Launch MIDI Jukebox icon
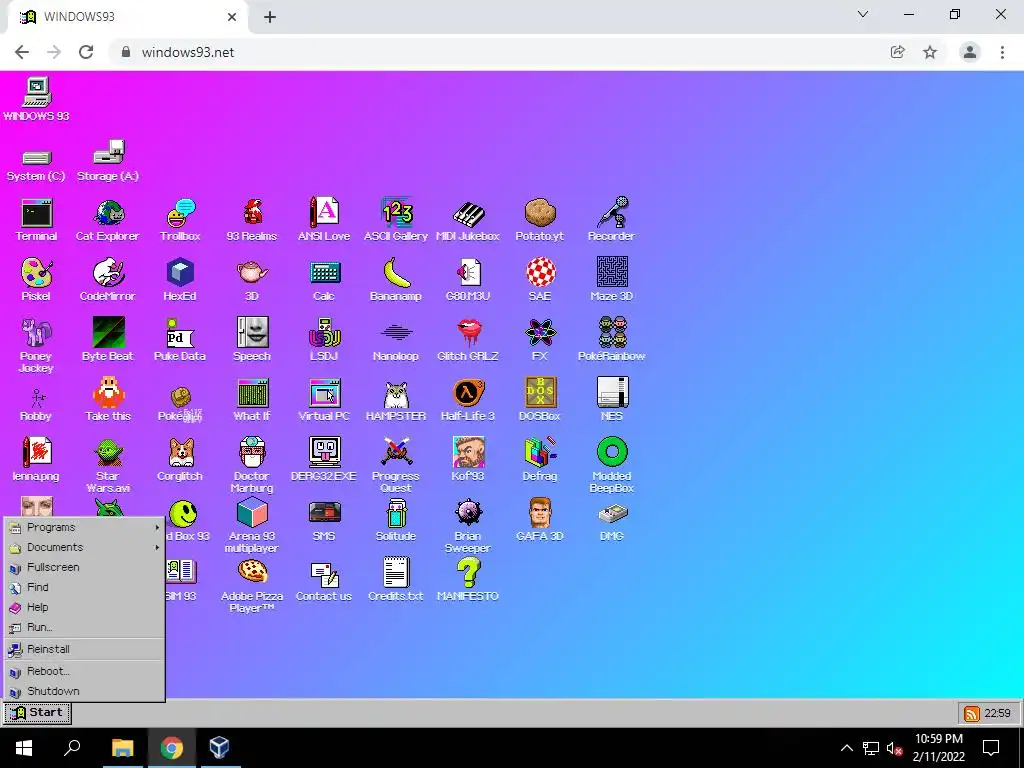The width and height of the screenshot is (1024, 768). [x=468, y=220]
